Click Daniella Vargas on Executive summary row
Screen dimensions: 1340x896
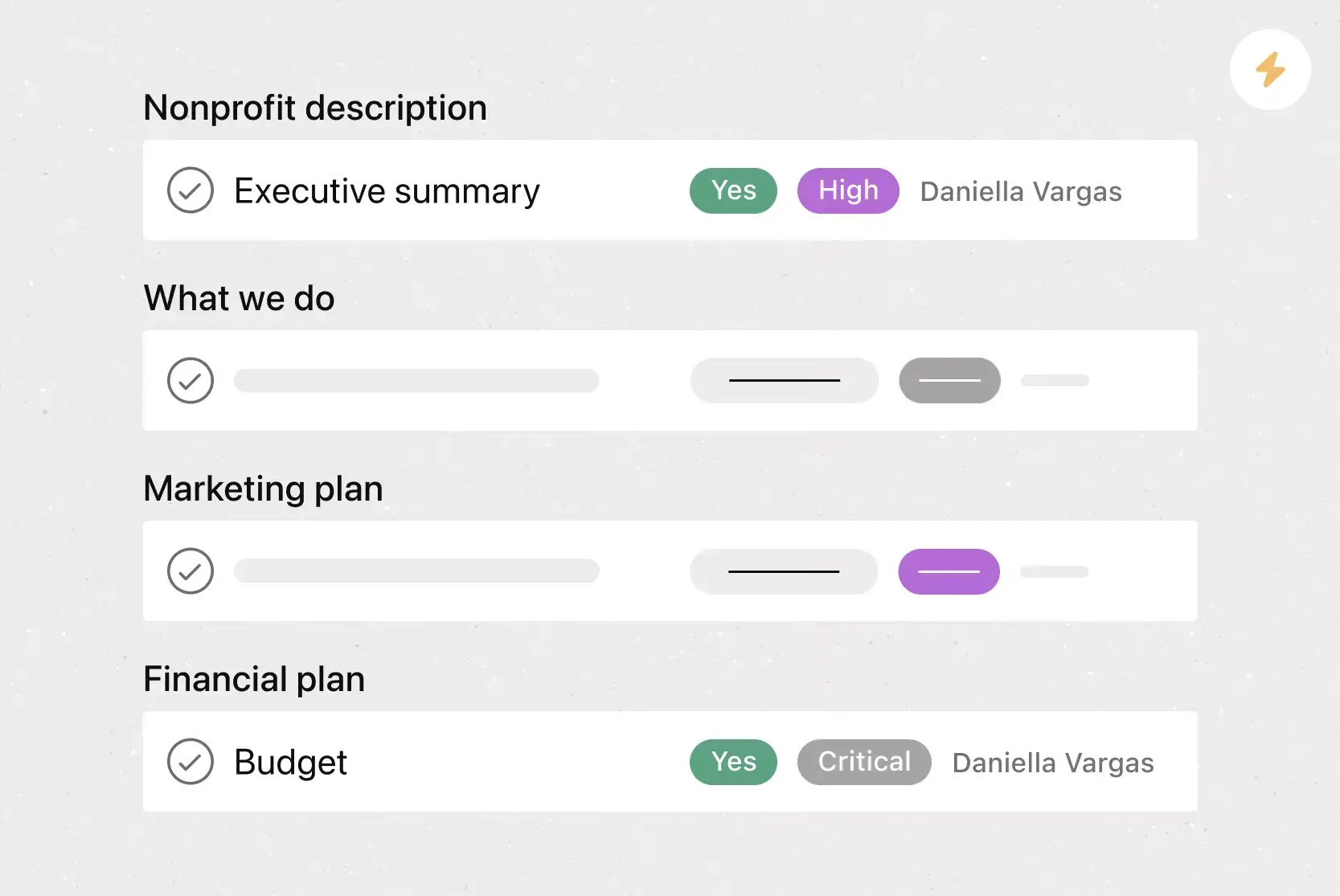(1021, 191)
